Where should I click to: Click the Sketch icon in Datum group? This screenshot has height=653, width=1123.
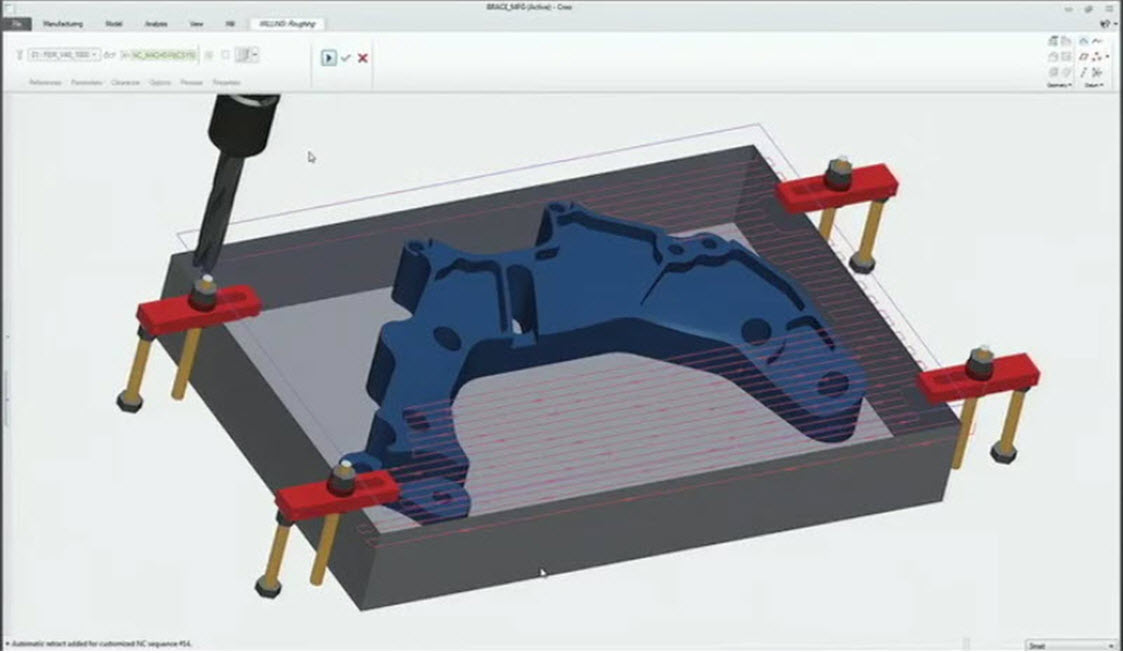pyautogui.click(x=1084, y=42)
